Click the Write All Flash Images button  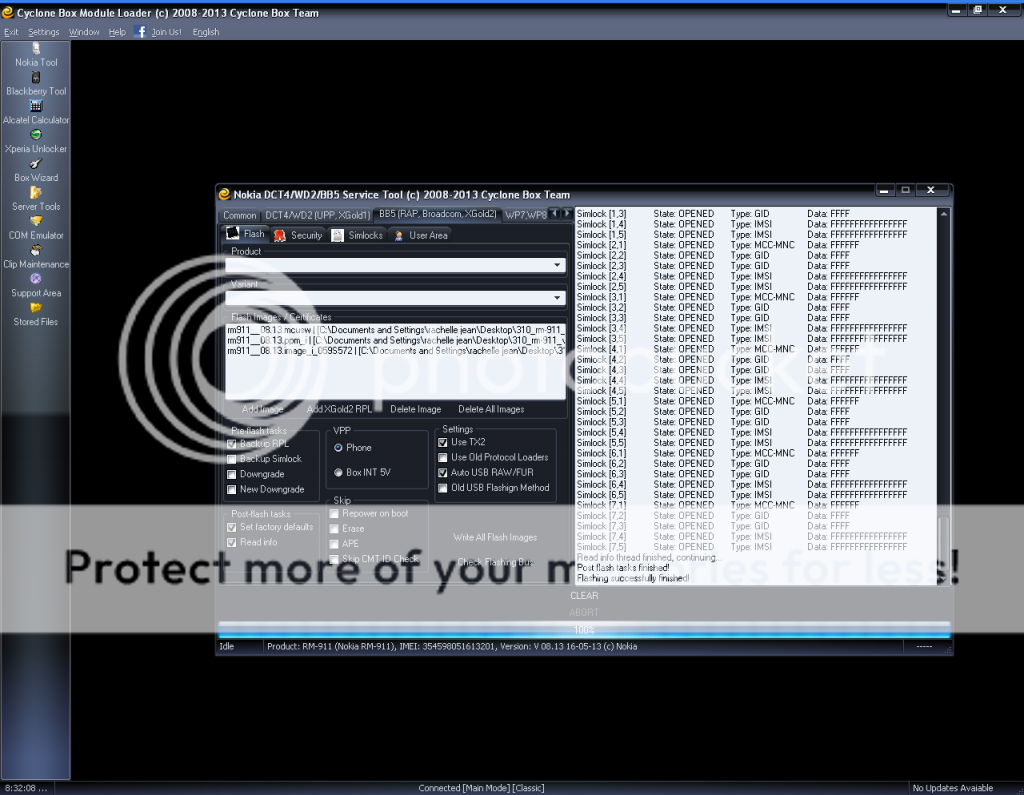(495, 537)
